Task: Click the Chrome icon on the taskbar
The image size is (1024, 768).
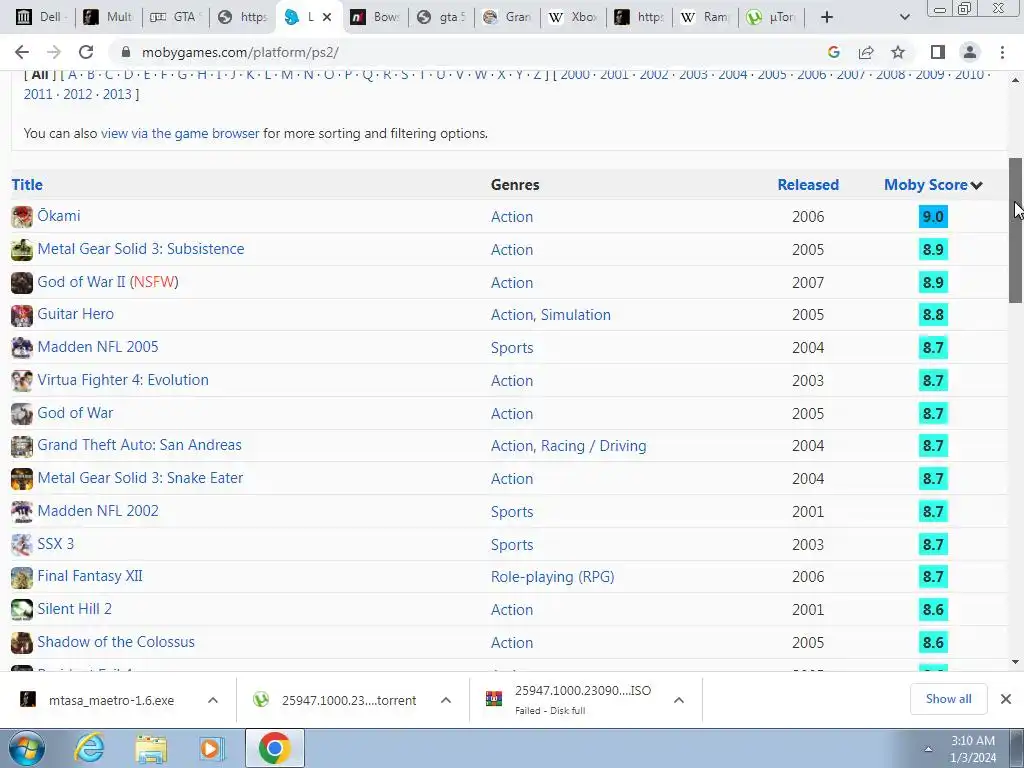Action: coord(274,748)
